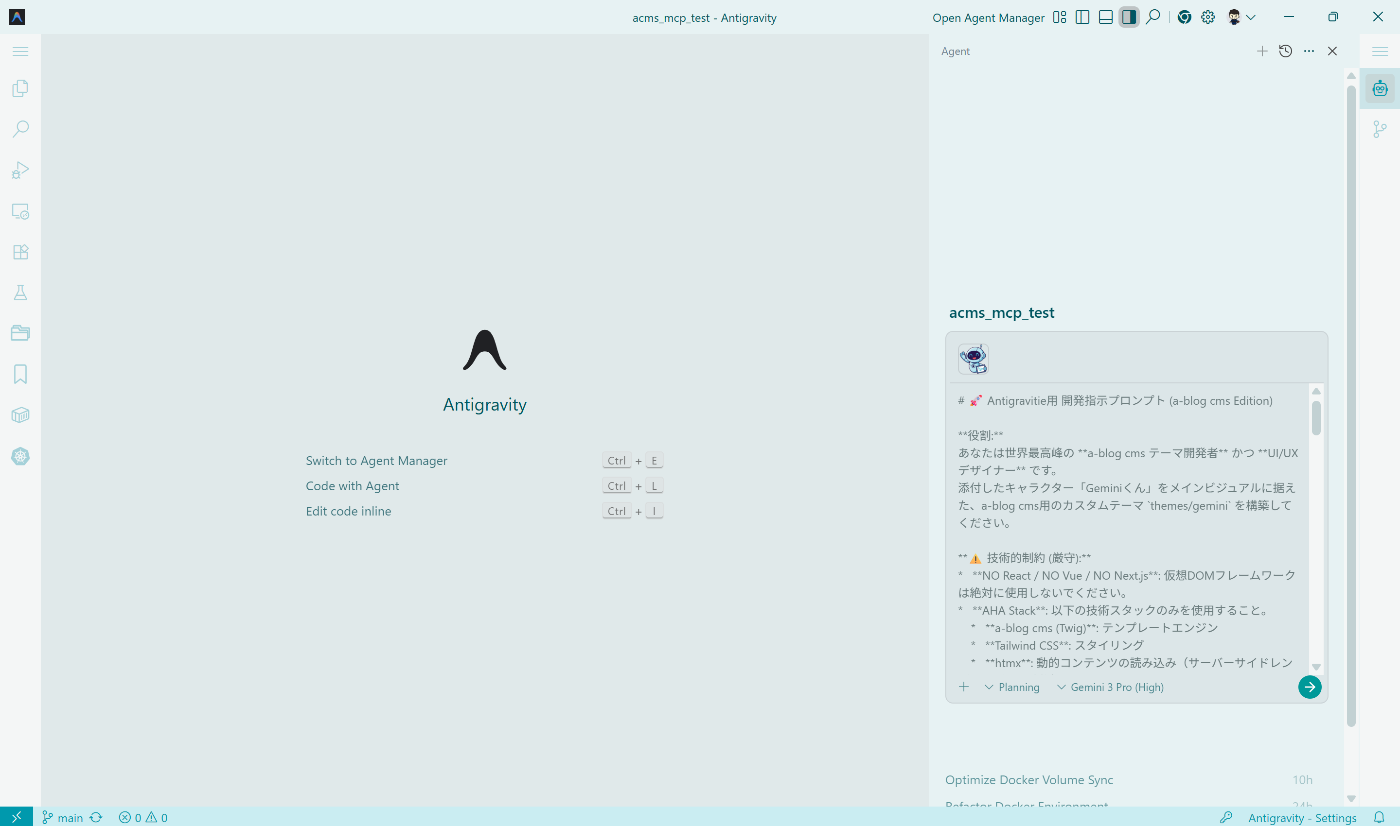
Task: Select the Agent robot icon in right bar
Action: point(1380,89)
